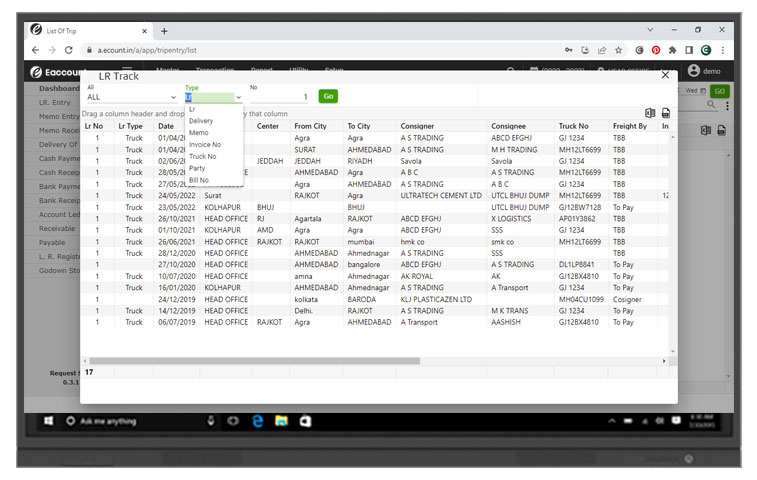Click the ULTRATECH CEMENT LTD cell
Screen dimensions: 757x480
pyautogui.click(x=441, y=196)
